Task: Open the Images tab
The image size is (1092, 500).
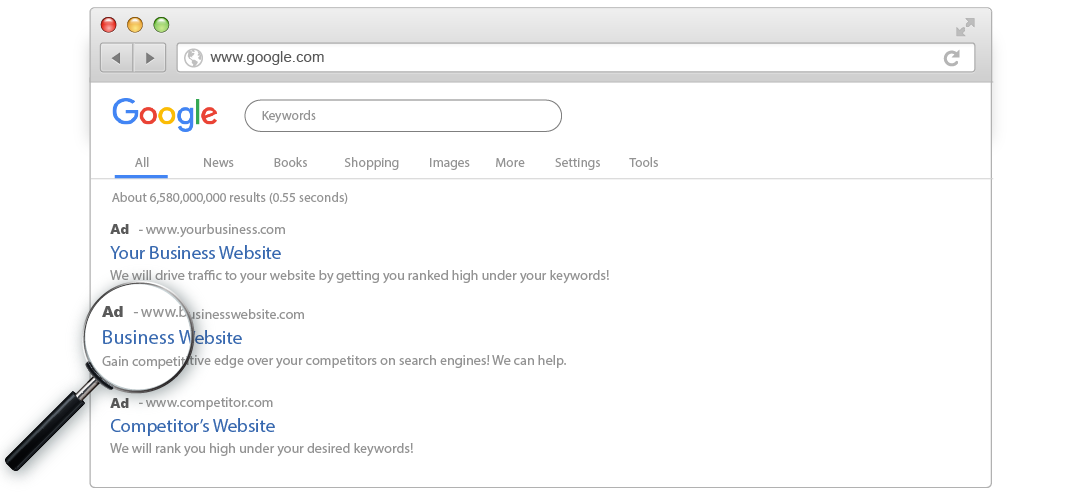Action: click(x=449, y=163)
